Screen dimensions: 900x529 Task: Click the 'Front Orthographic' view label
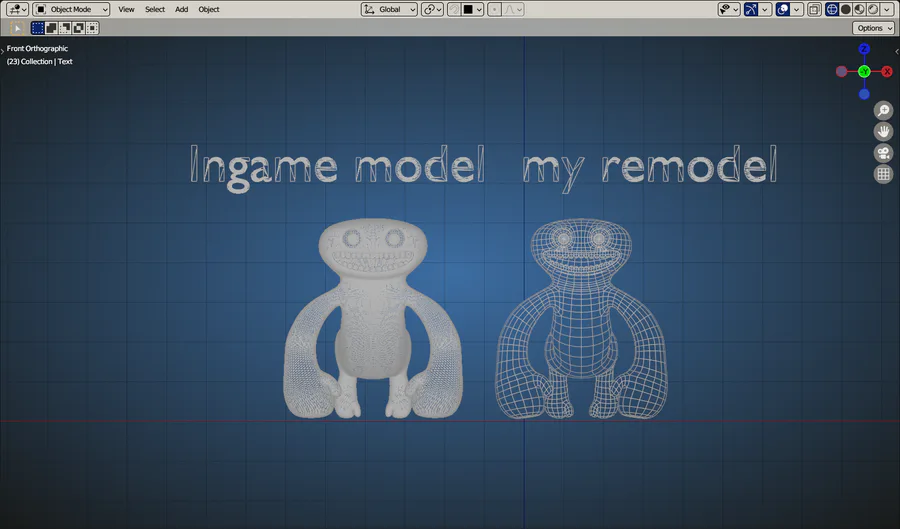(x=37, y=49)
